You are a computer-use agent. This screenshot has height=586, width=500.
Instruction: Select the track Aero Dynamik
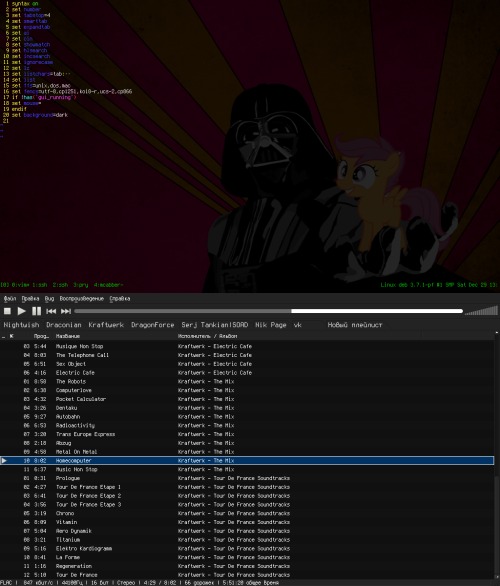tap(247, 531)
